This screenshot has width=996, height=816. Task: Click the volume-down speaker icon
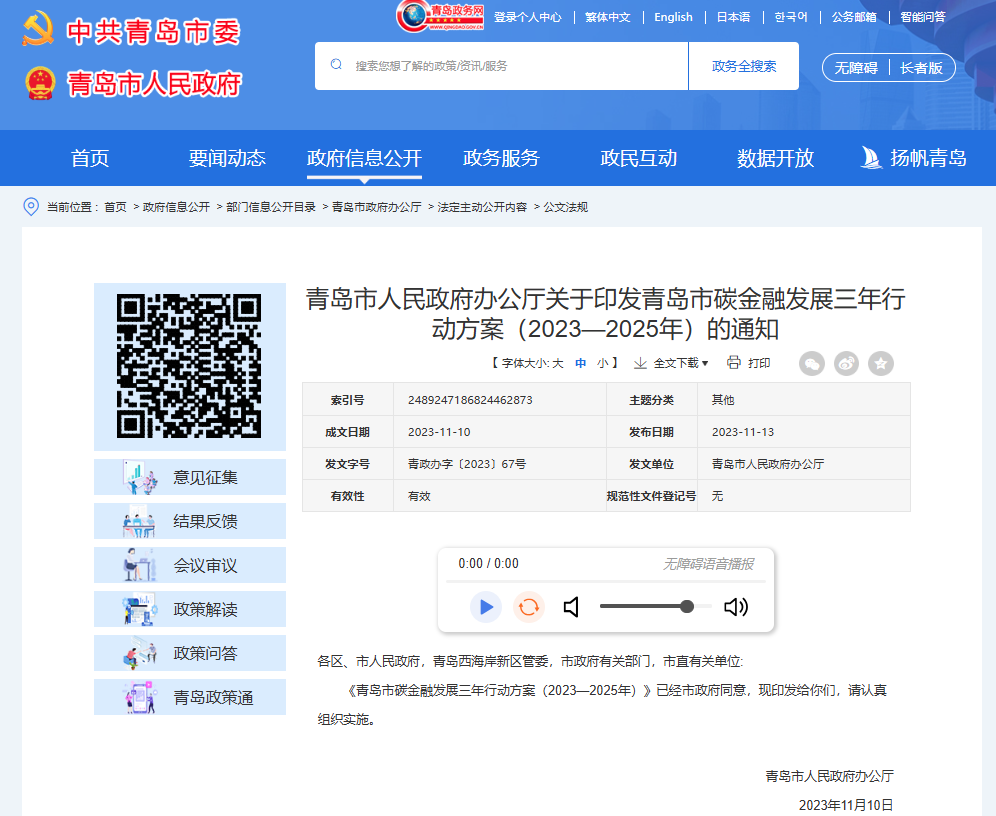tap(572, 607)
